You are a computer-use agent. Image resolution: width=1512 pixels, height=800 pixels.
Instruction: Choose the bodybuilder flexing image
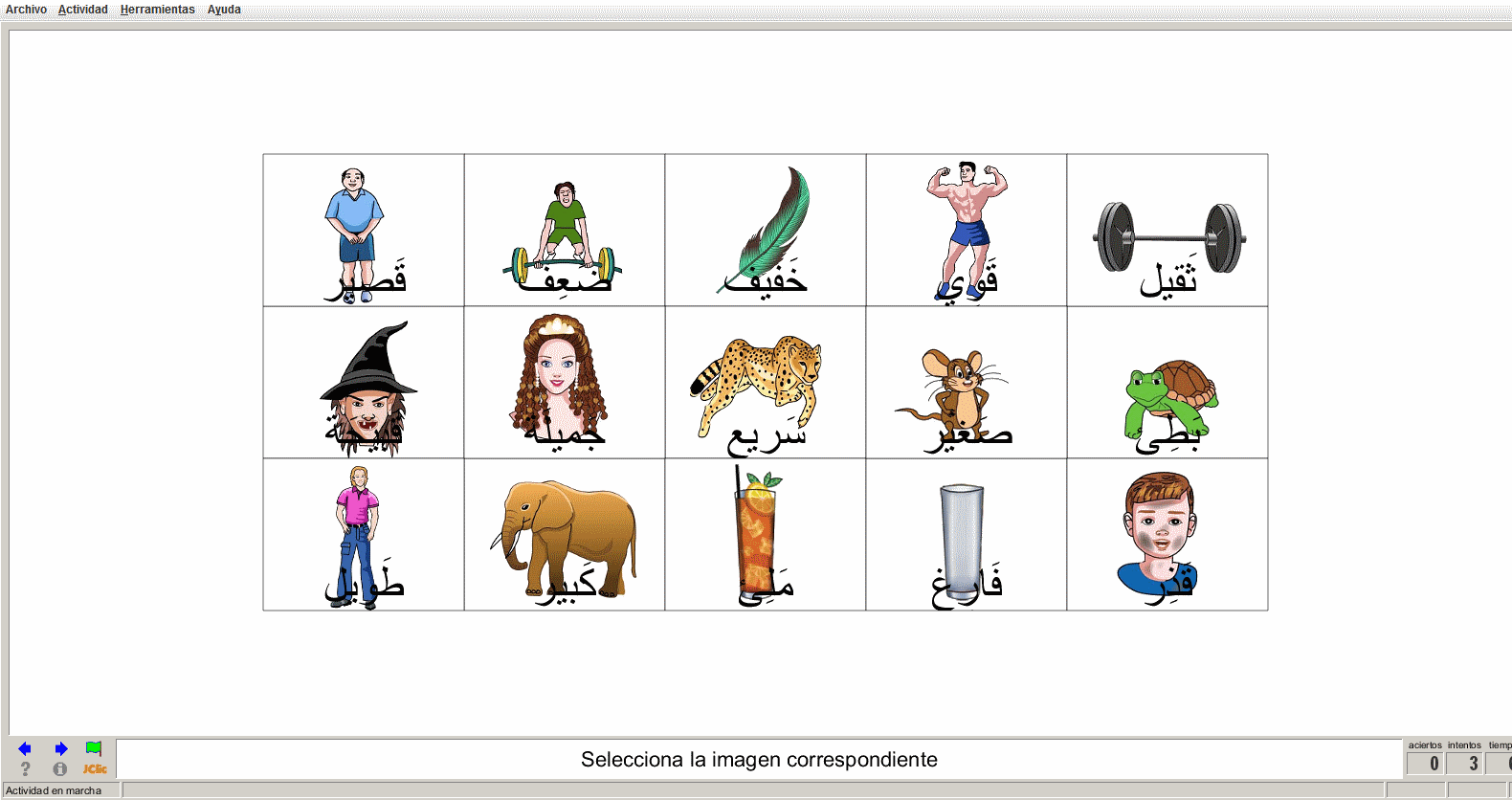[967, 231]
